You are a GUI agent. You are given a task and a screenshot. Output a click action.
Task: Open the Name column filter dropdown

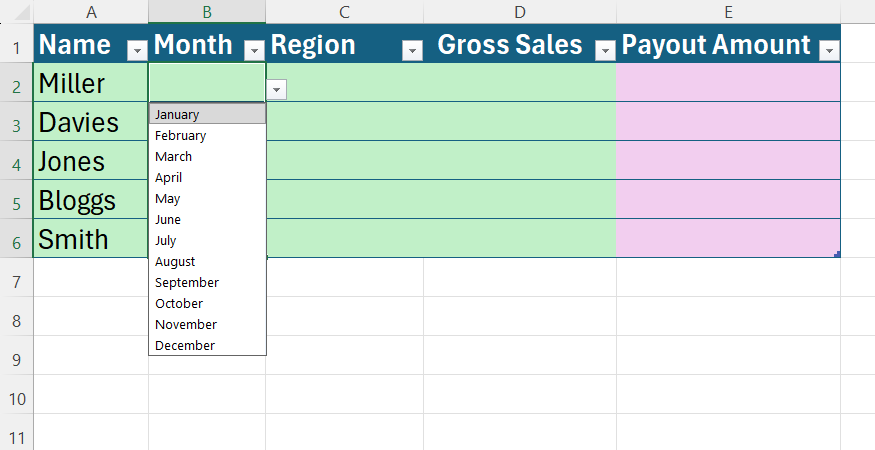[x=137, y=51]
